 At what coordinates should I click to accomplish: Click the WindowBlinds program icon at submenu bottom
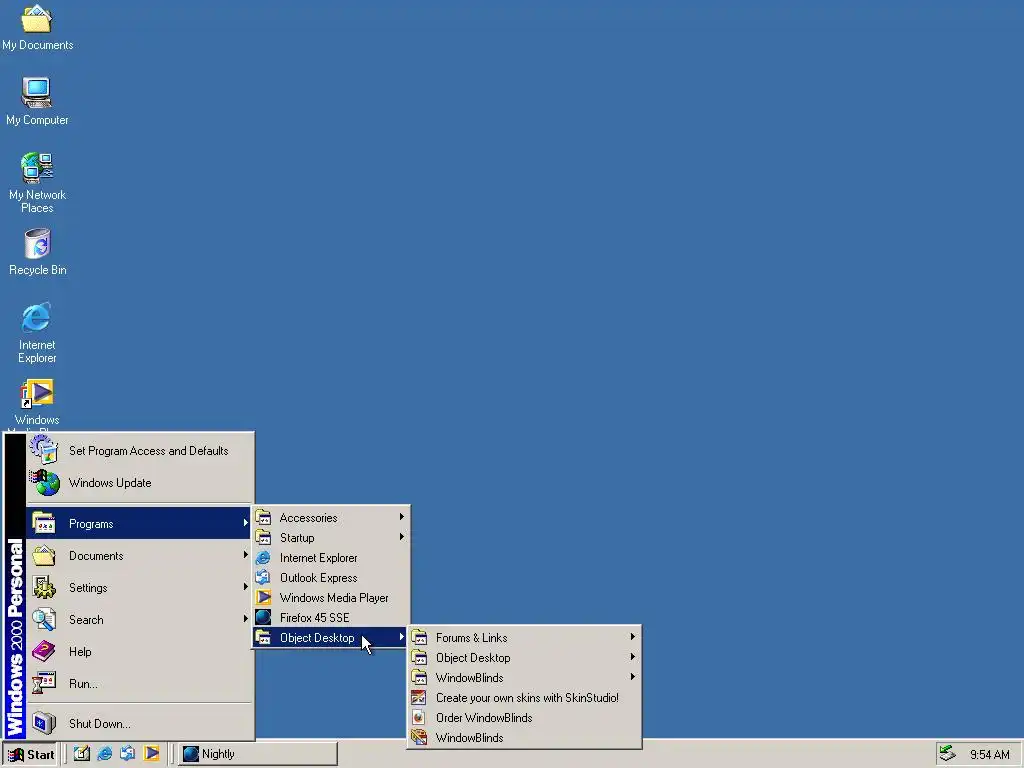click(419, 737)
